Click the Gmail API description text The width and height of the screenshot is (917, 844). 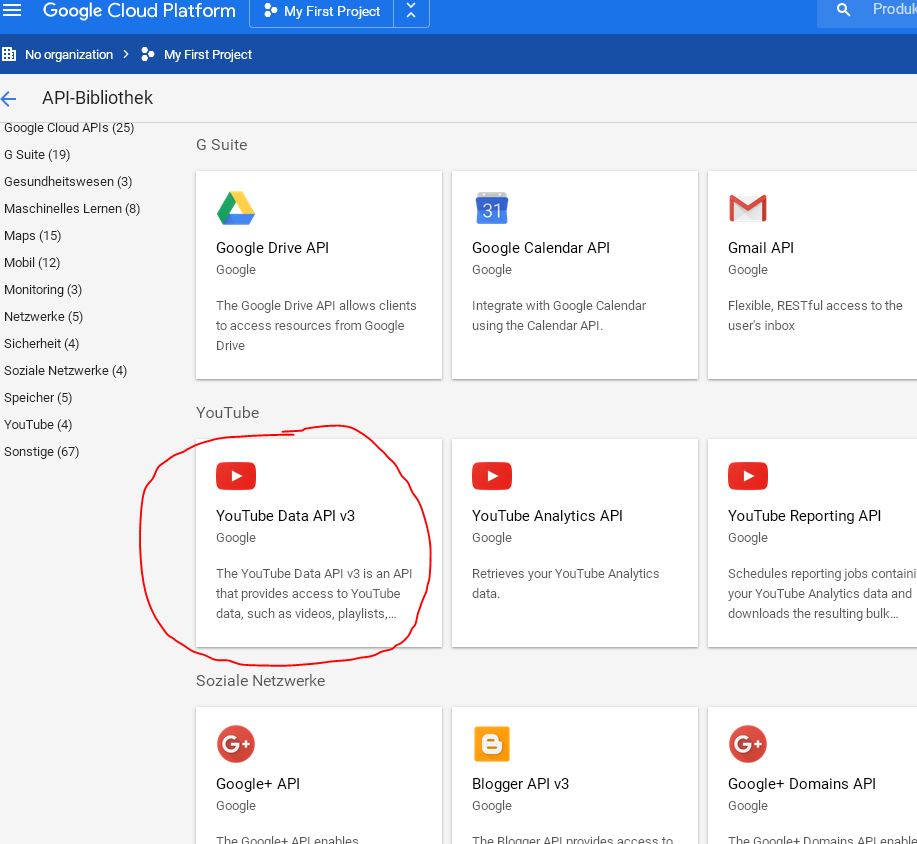(x=815, y=315)
